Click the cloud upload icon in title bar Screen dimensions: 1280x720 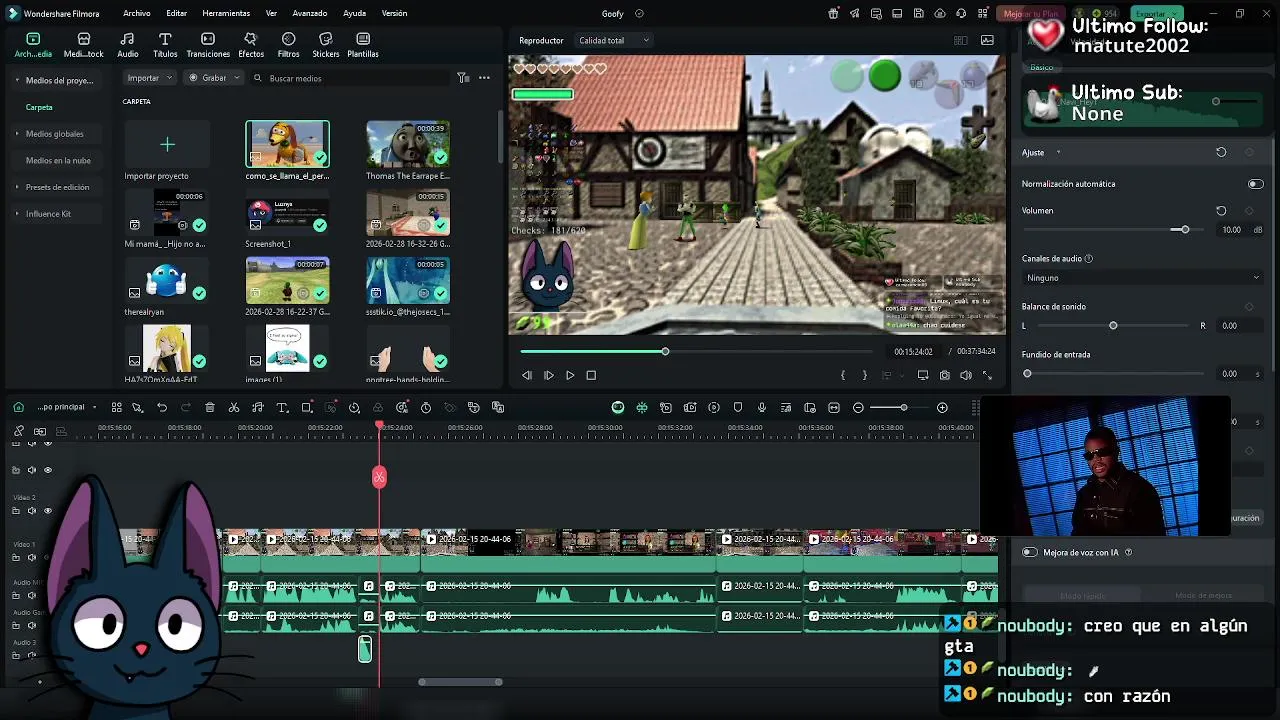point(940,14)
